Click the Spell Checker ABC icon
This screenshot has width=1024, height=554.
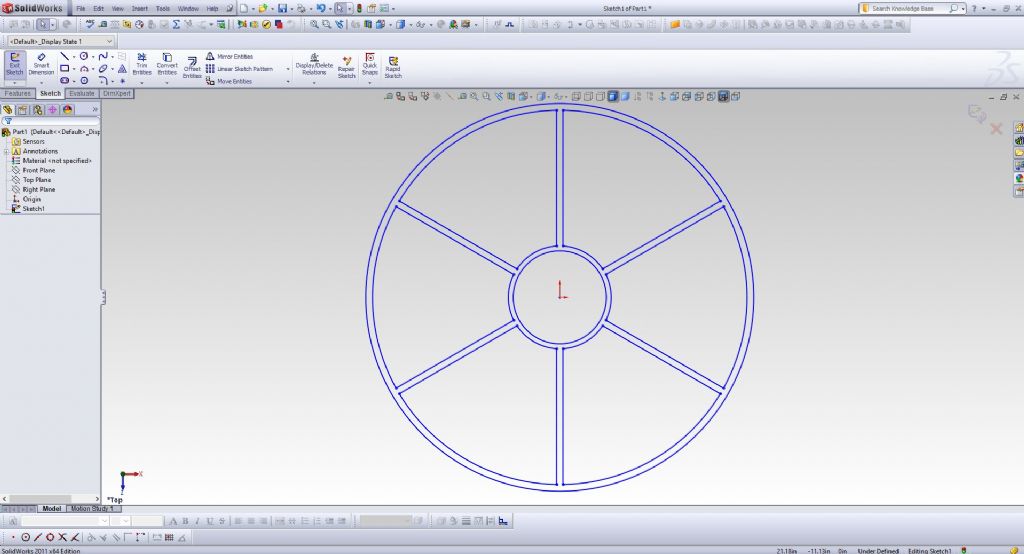click(90, 24)
